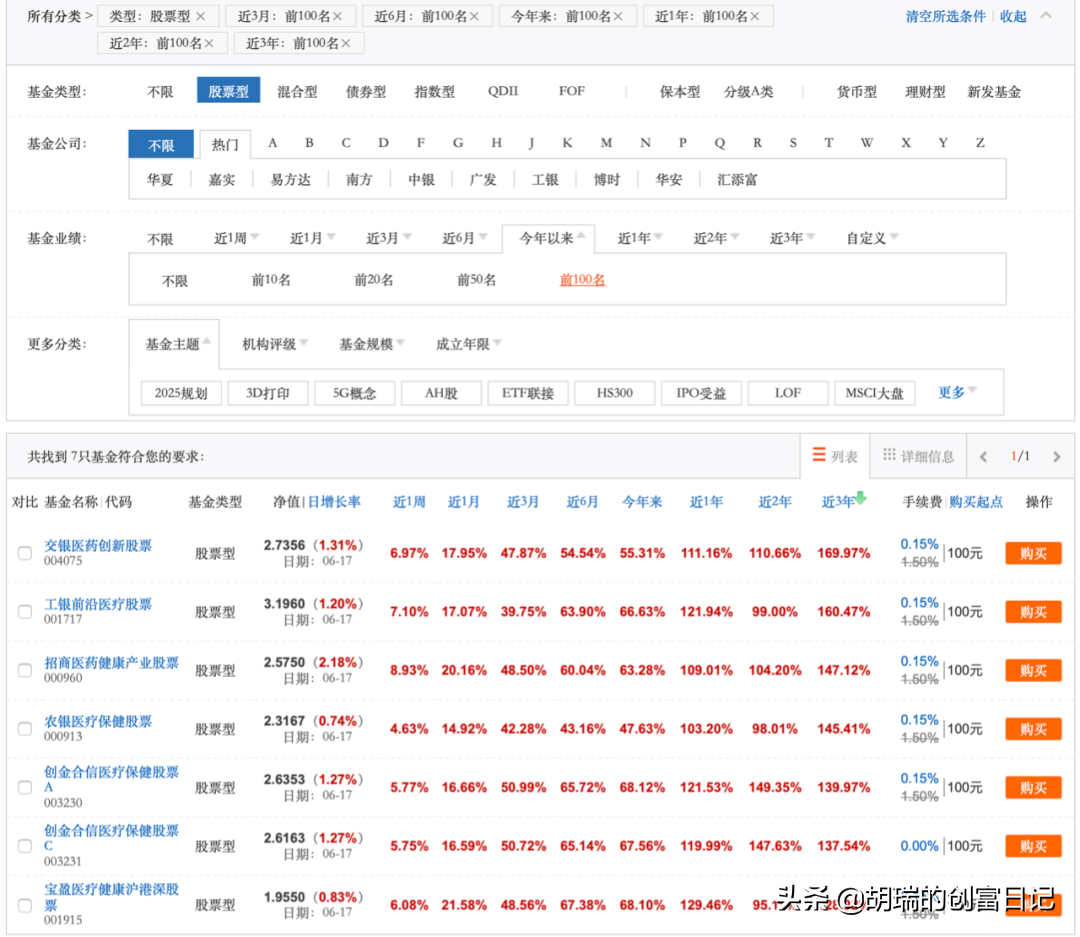Sort by 今年来 column header

point(642,502)
